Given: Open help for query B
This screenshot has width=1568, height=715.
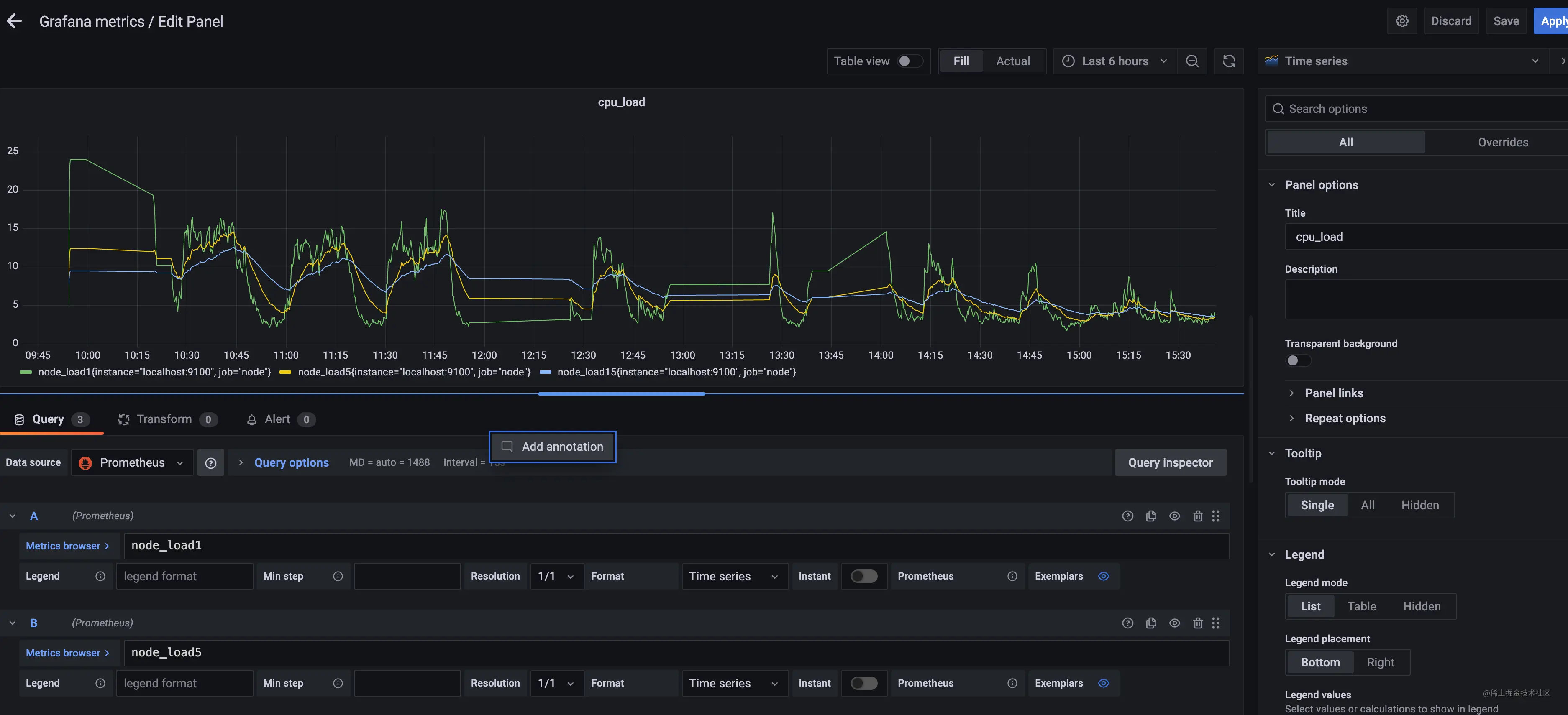Looking at the screenshot, I should 1128,623.
